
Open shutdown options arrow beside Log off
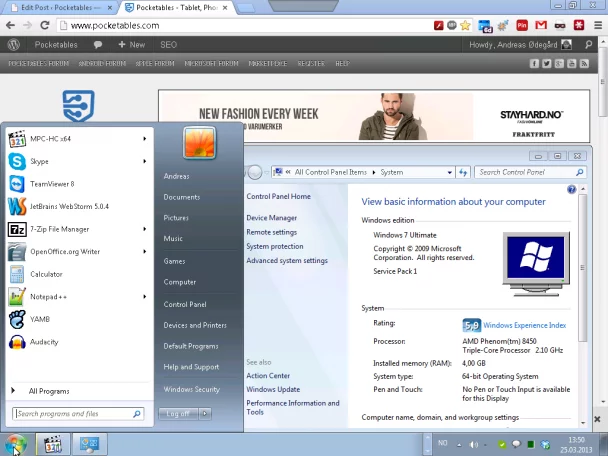point(205,414)
